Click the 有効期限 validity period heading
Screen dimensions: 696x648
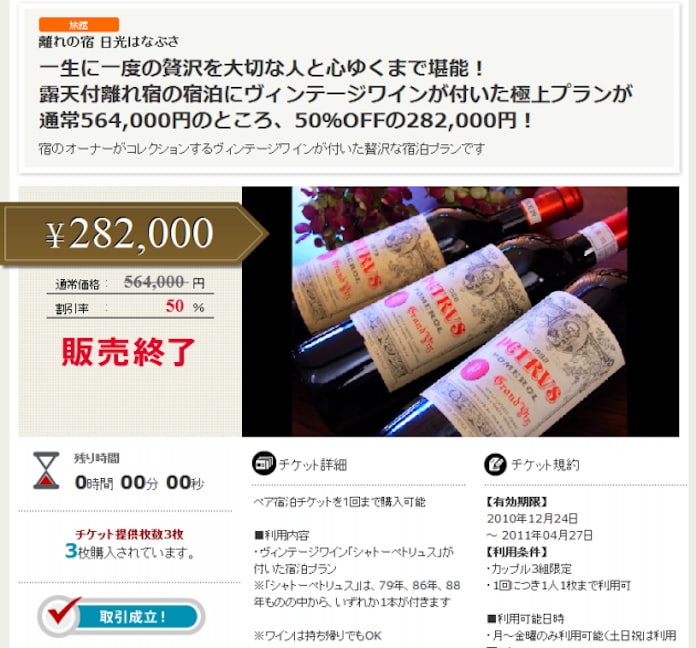click(x=518, y=502)
